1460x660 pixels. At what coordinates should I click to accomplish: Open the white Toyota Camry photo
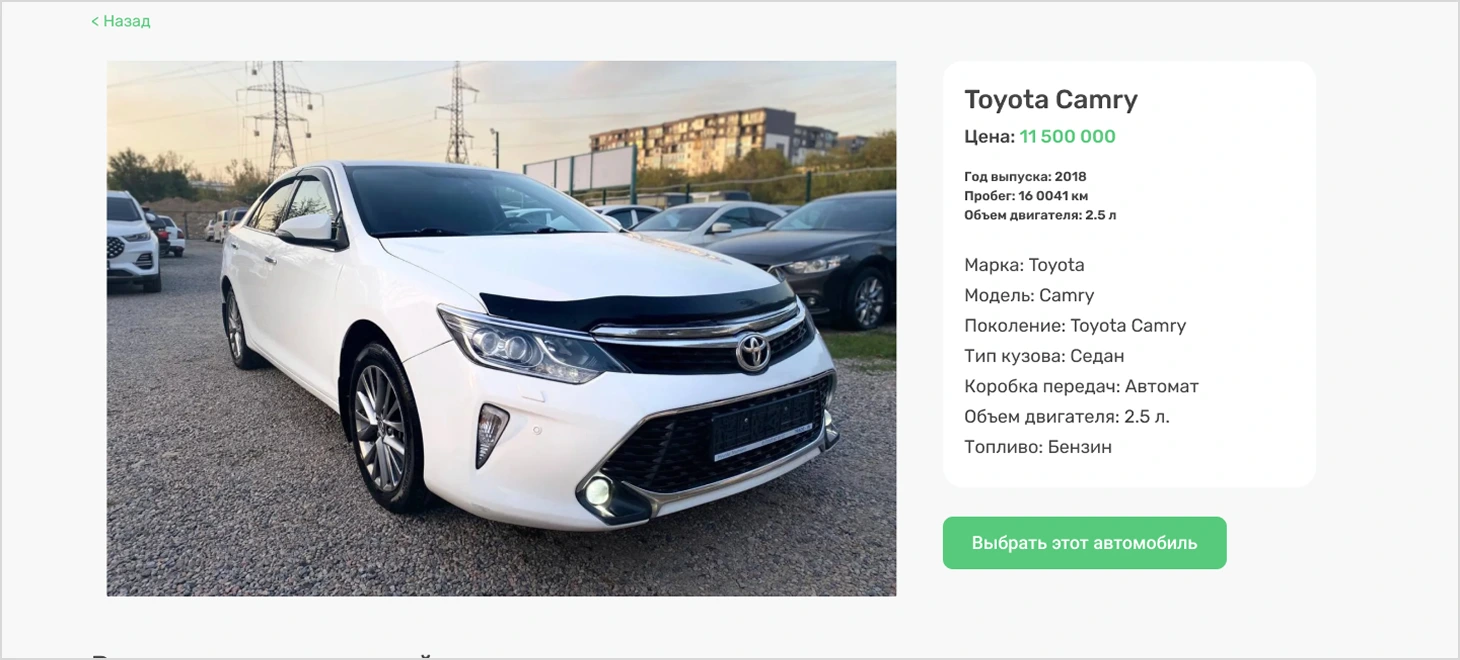[501, 328]
